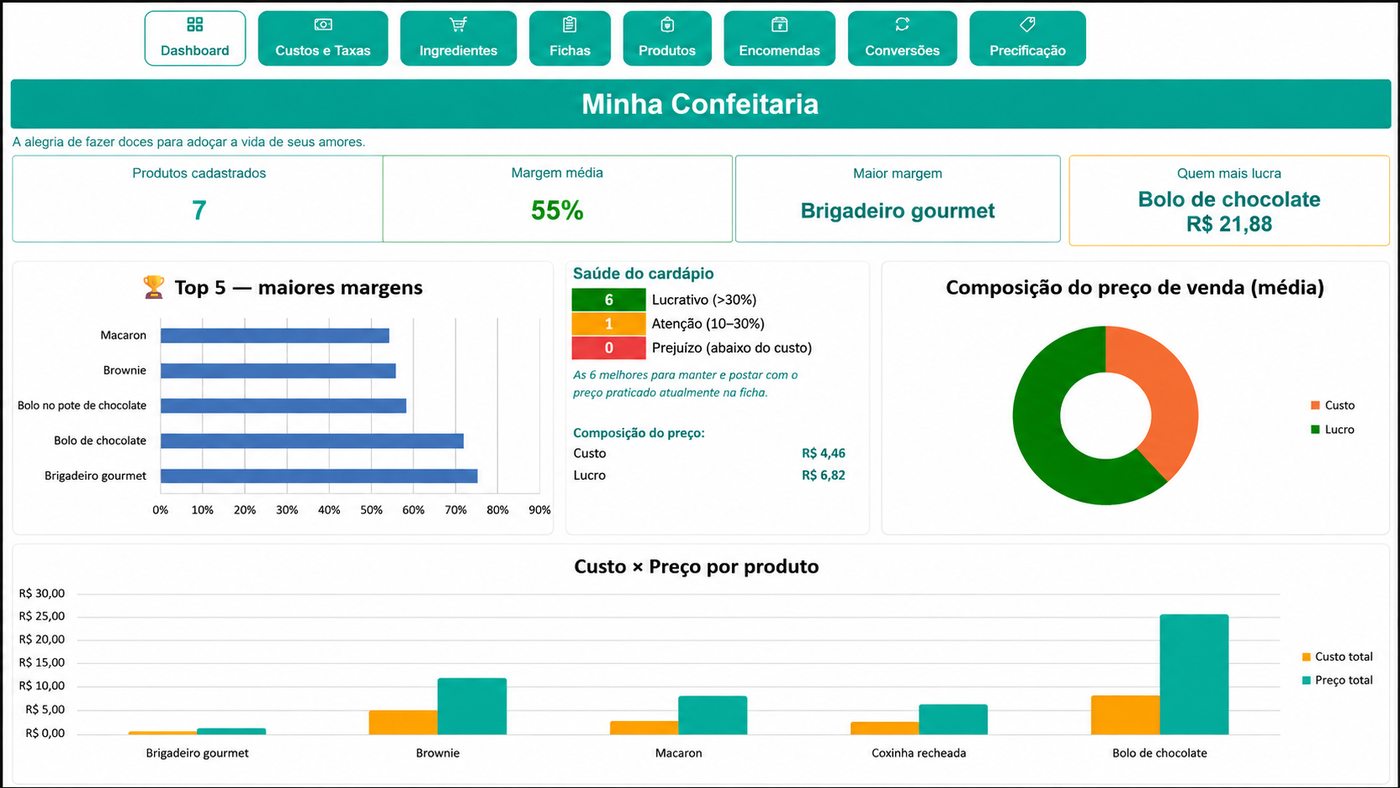
Task: Click the green Lucro legend swatch
Action: coord(1315,430)
